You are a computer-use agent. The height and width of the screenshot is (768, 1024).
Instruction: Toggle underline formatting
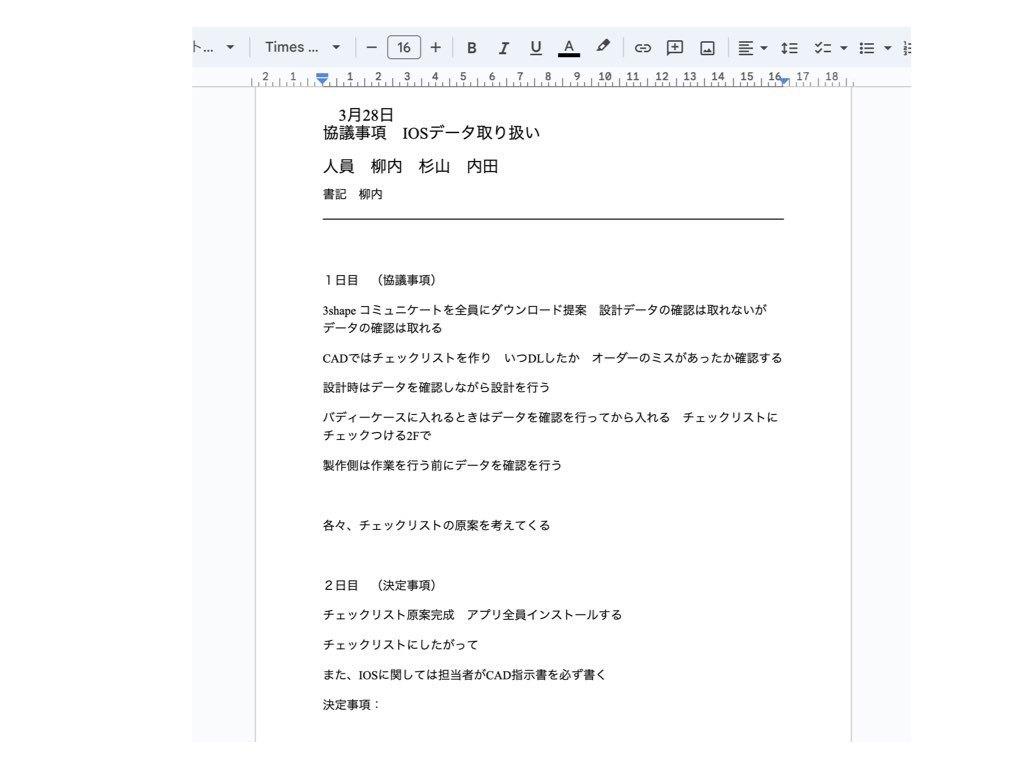pyautogui.click(x=536, y=48)
